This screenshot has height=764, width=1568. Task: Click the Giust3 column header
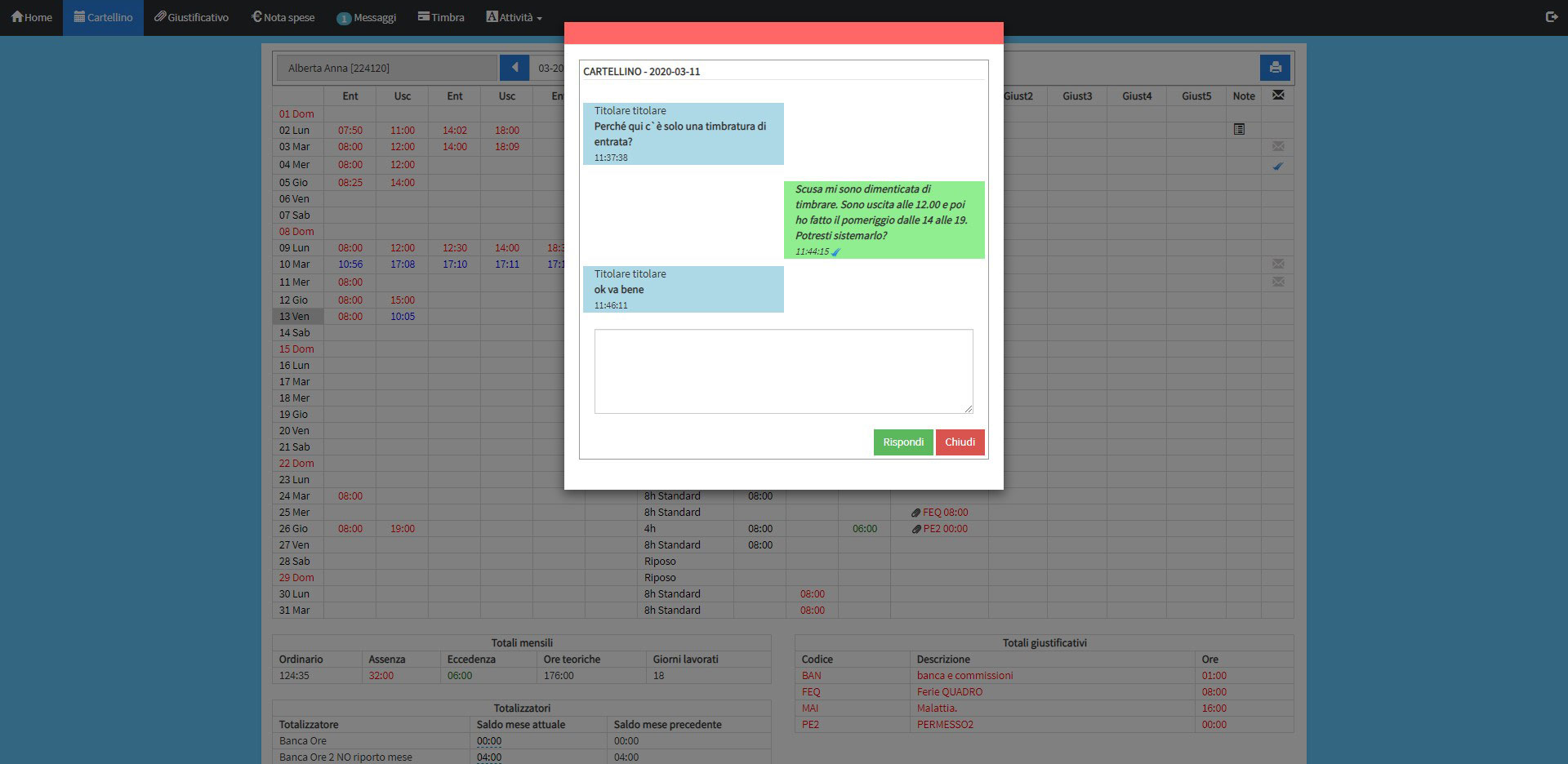1077,95
